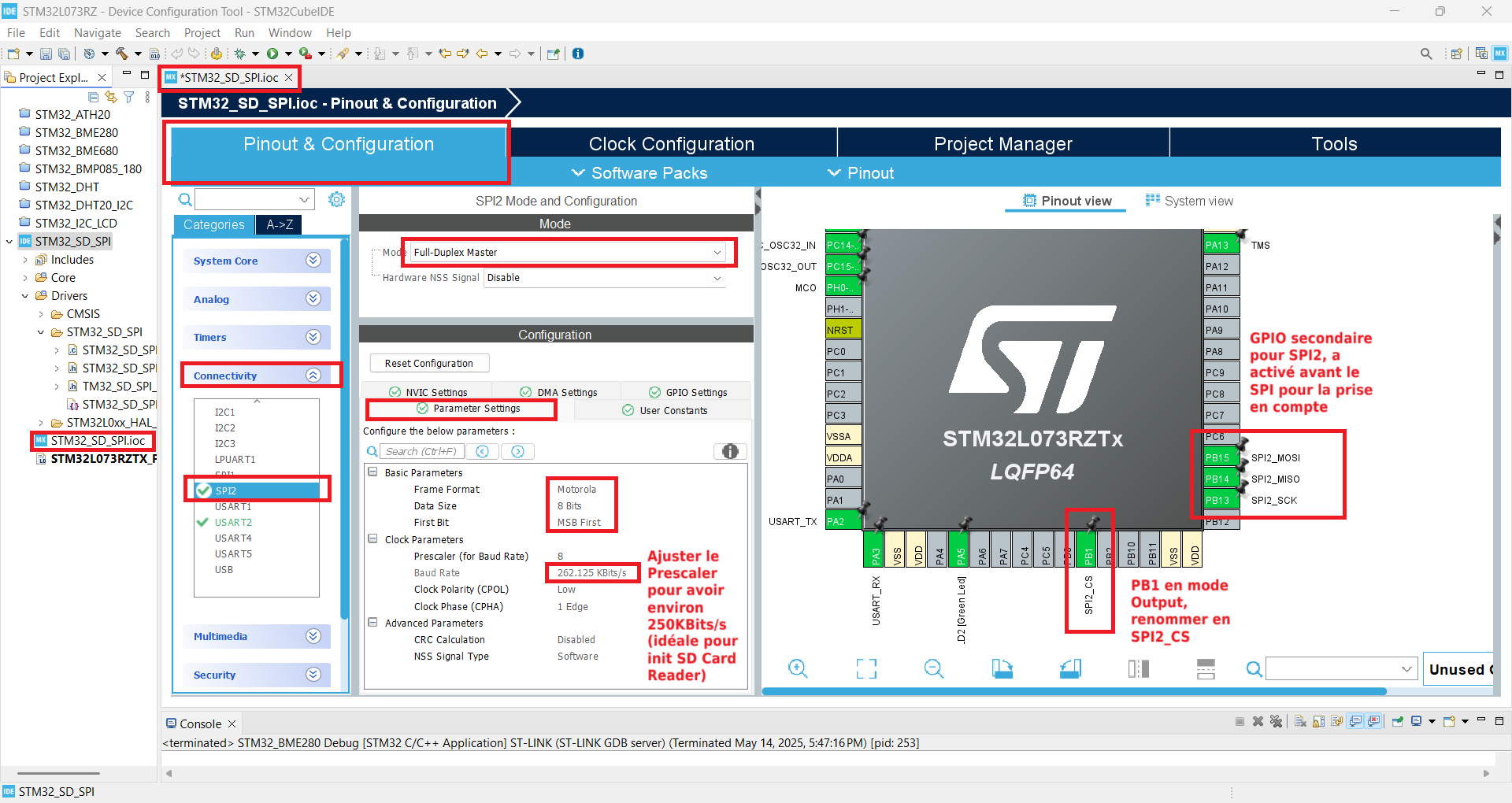1512x803 pixels.
Task: Toggle Link with Editor in Project Explorer
Action: [111, 97]
